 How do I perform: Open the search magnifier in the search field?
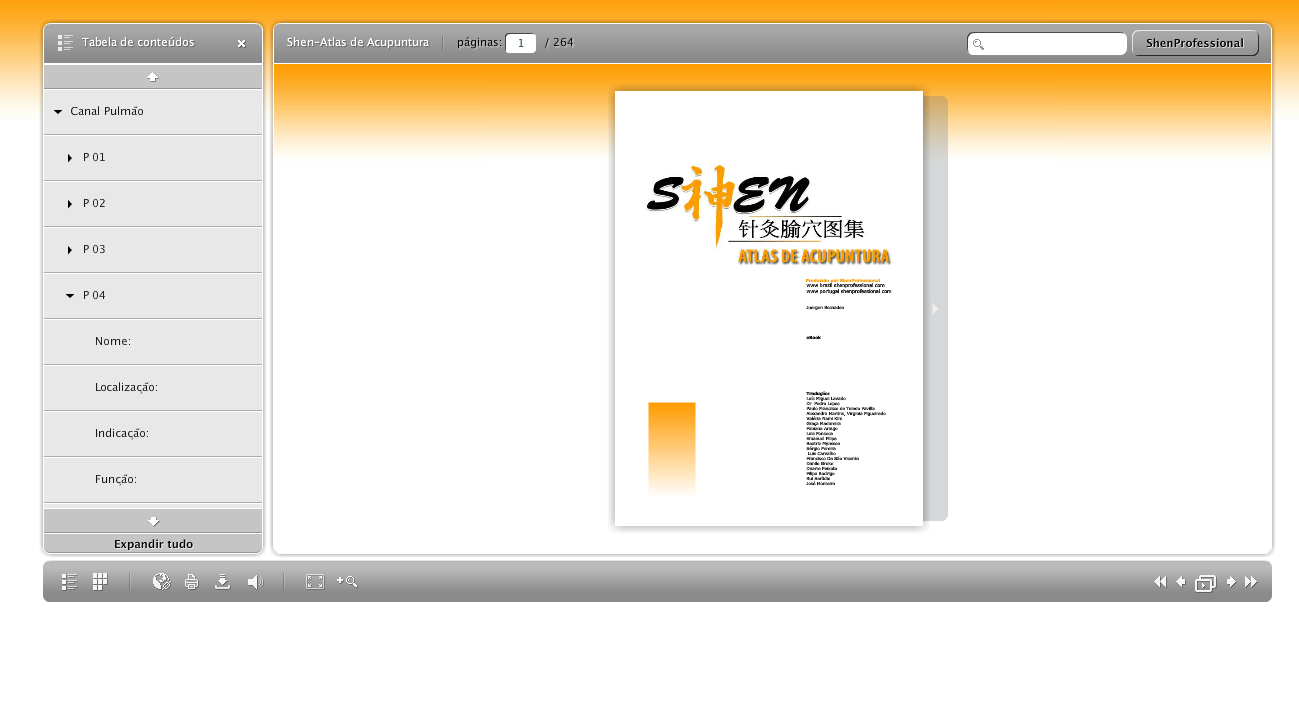pos(977,43)
